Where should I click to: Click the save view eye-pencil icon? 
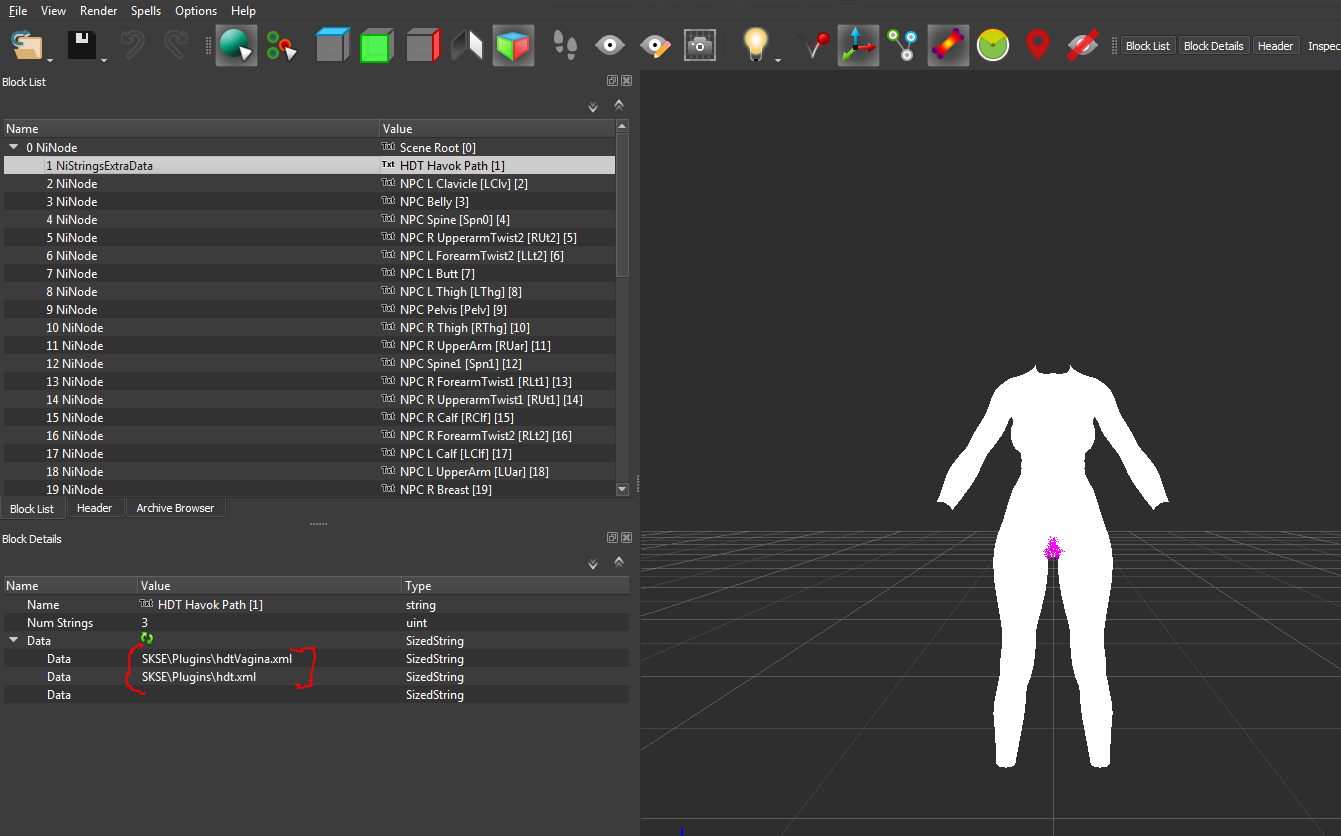tap(655, 46)
